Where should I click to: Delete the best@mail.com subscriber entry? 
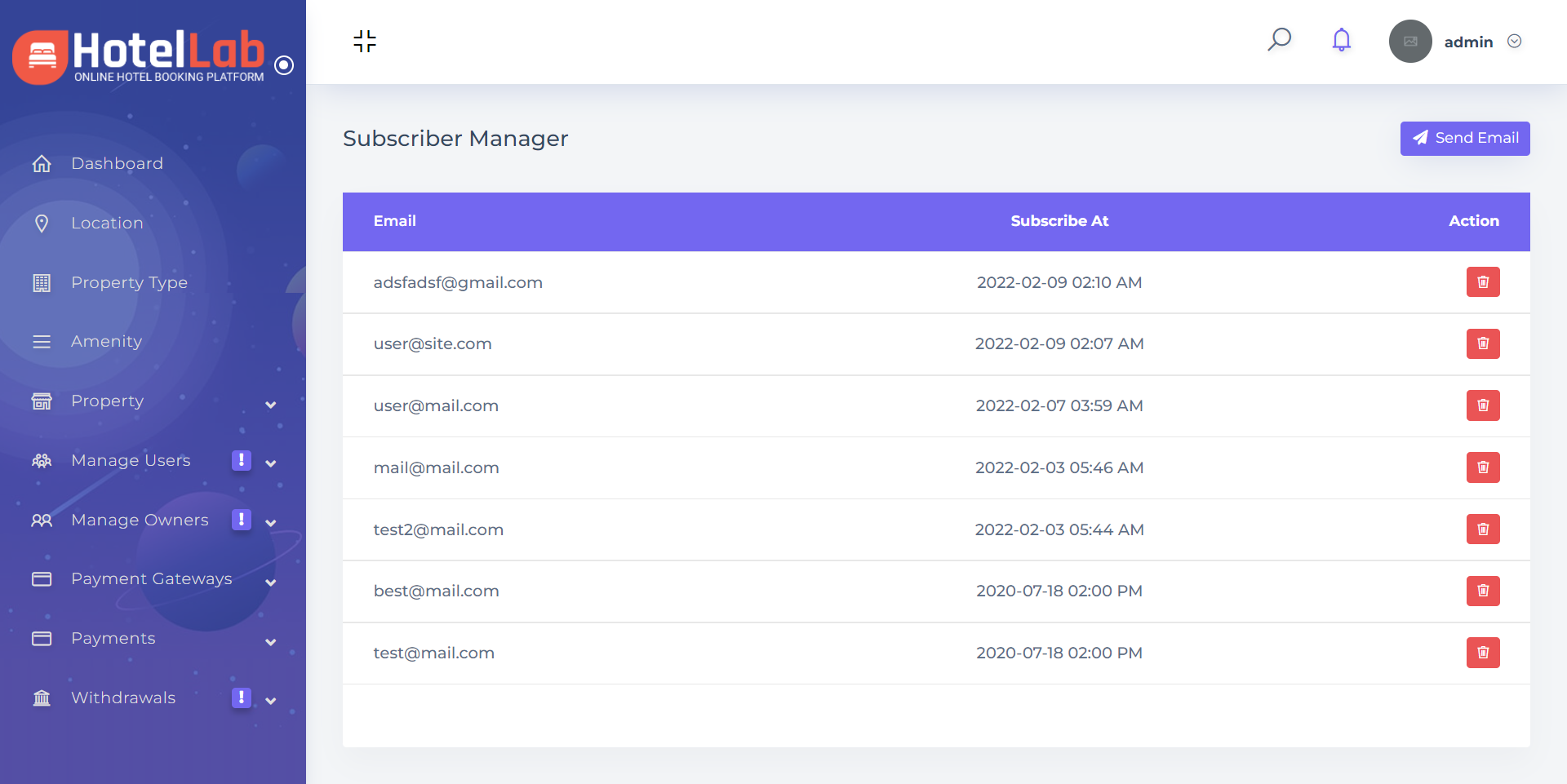(1482, 591)
